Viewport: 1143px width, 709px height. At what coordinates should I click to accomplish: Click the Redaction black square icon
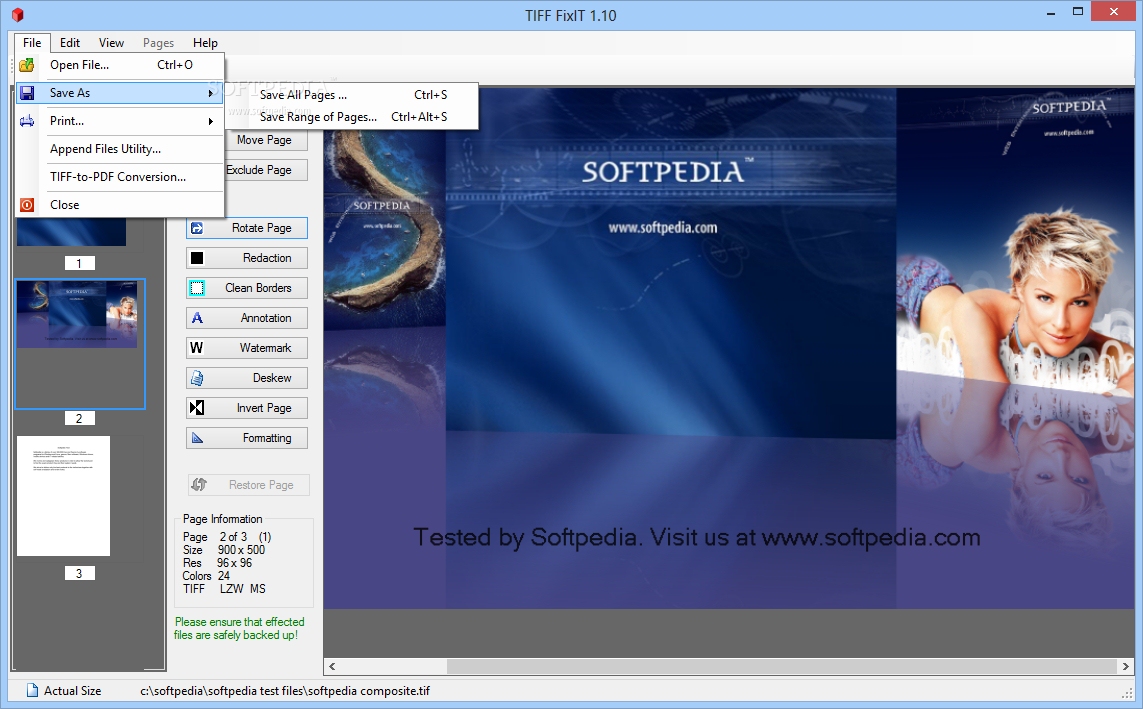[197, 258]
